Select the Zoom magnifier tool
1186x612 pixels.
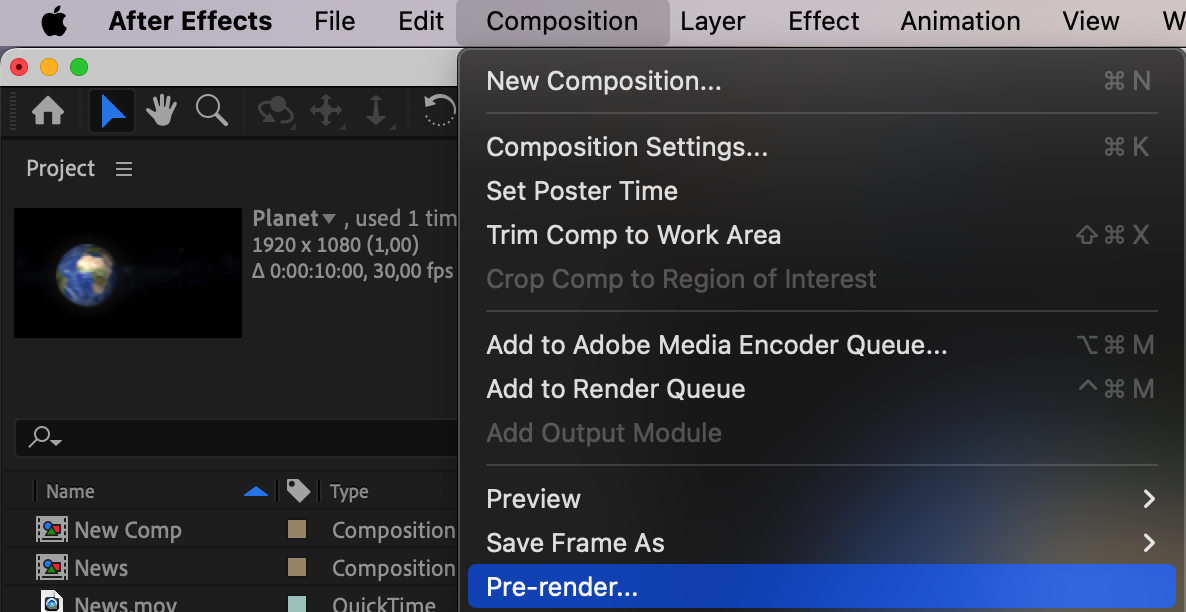(211, 111)
